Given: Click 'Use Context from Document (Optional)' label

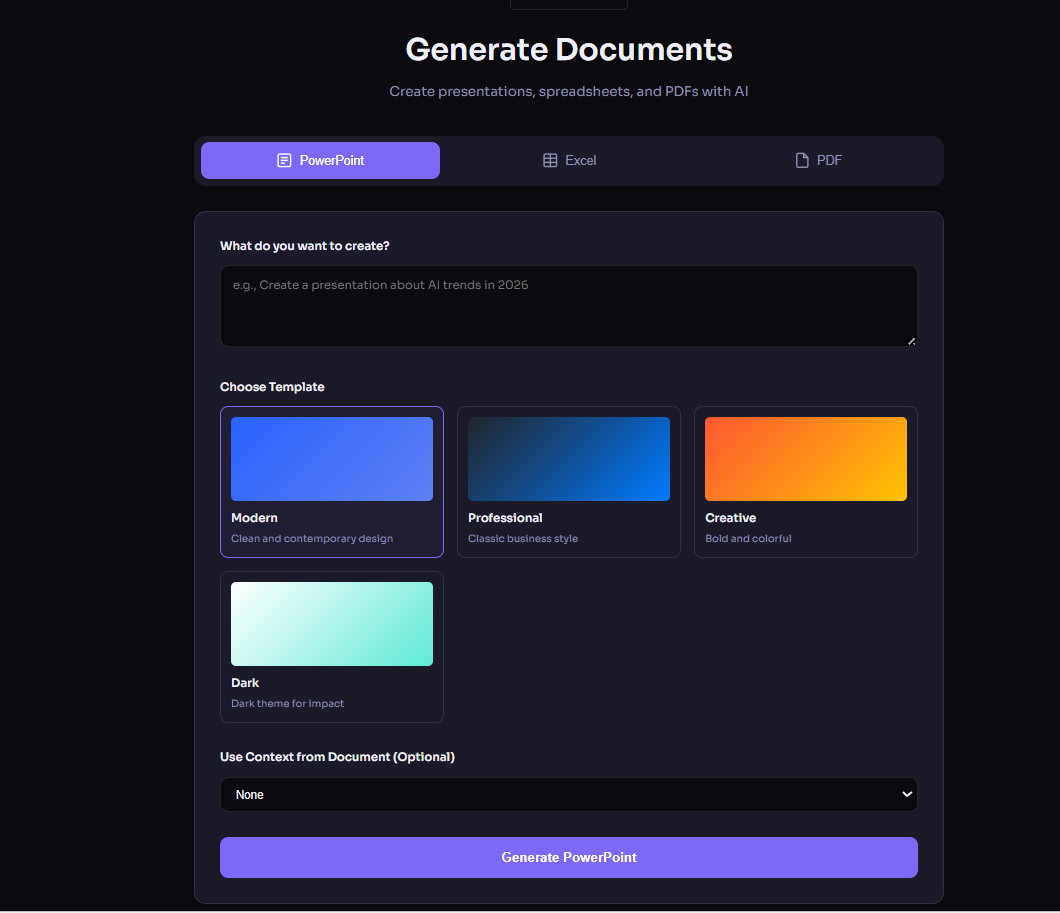Looking at the screenshot, I should click(x=337, y=757).
